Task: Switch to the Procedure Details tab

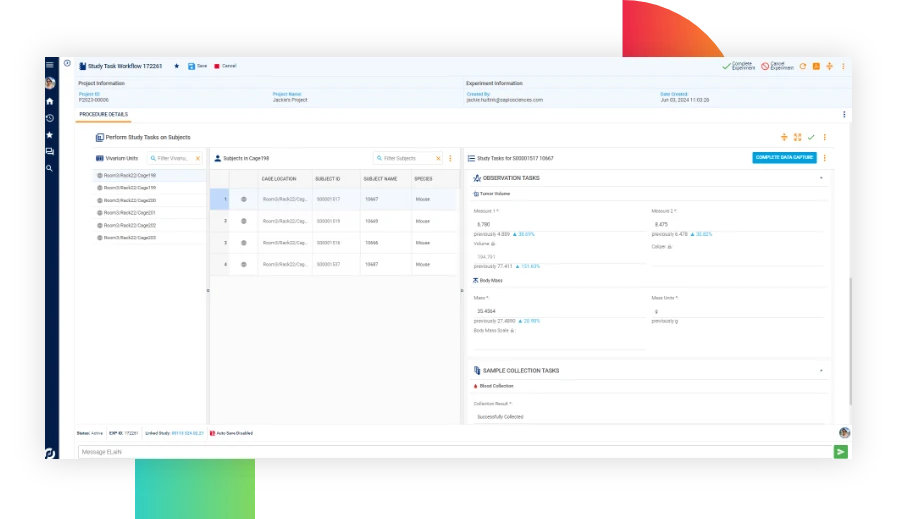Action: 103,115
